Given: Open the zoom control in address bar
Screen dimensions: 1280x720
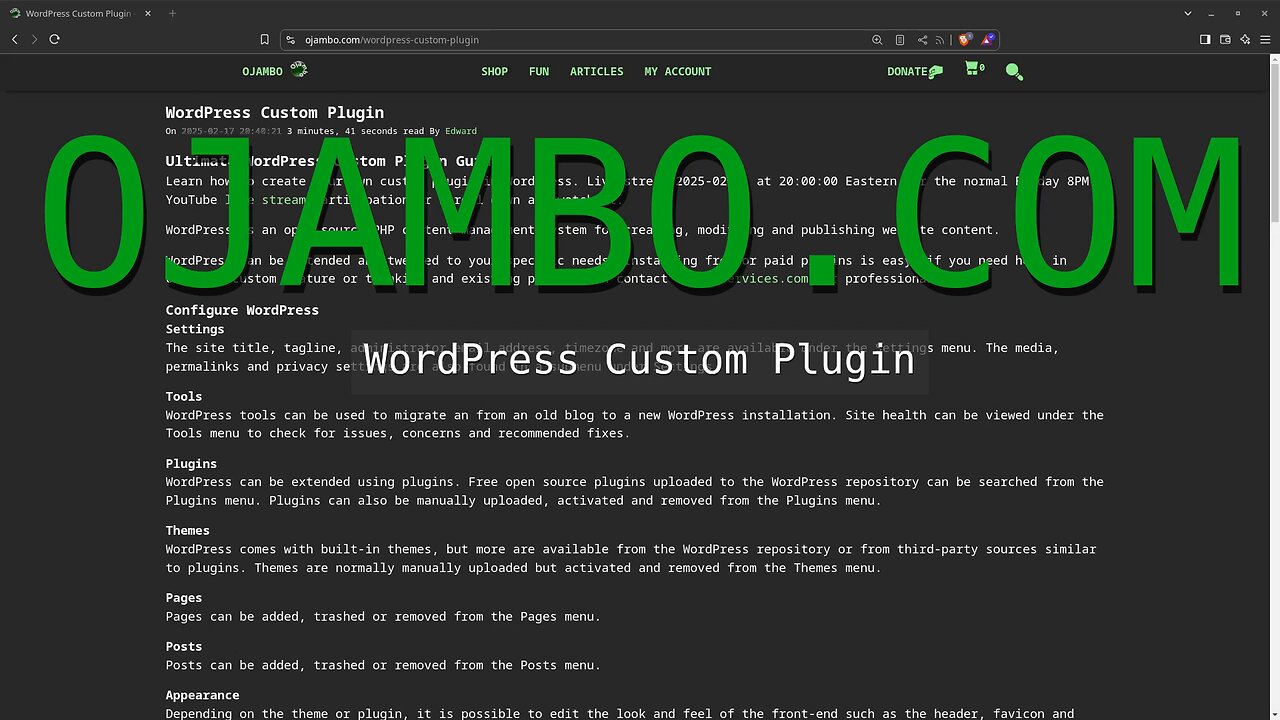Looking at the screenshot, I should click(x=877, y=40).
